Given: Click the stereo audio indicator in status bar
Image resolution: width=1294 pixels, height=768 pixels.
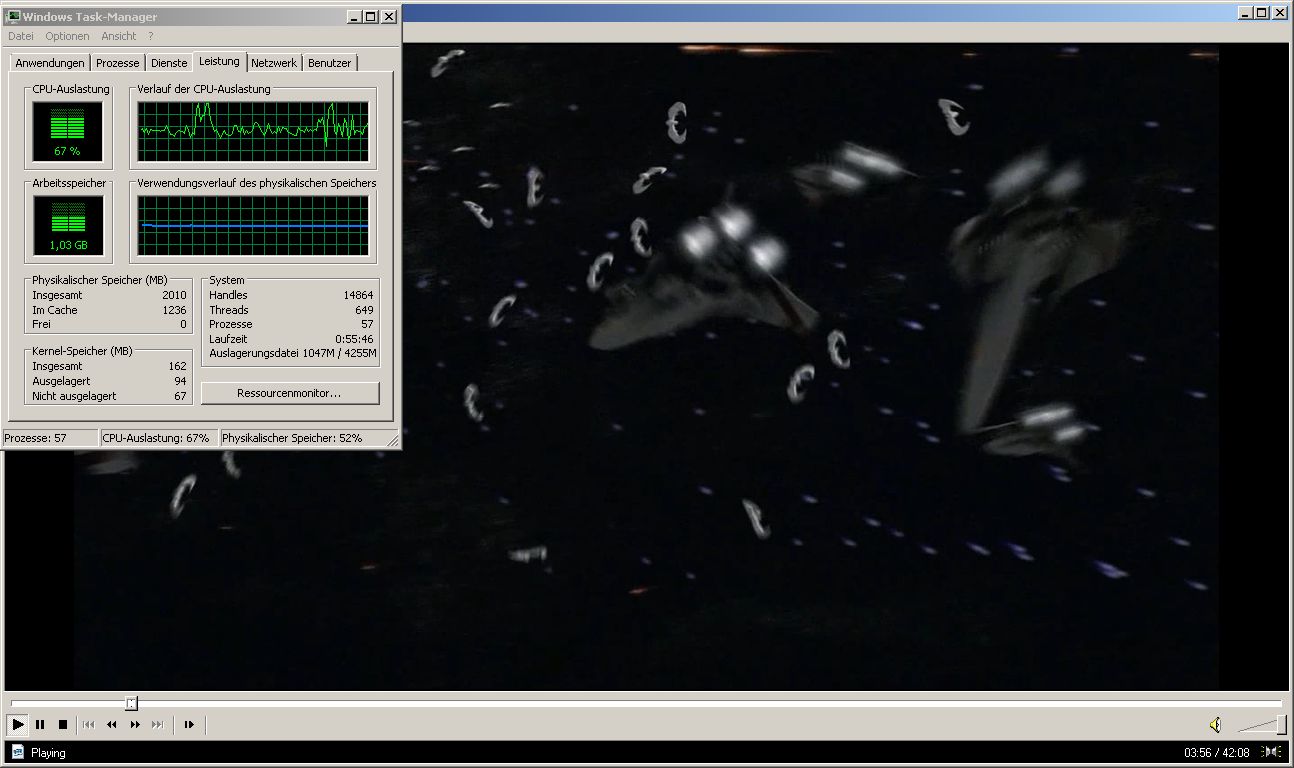Looking at the screenshot, I should click(1271, 753).
